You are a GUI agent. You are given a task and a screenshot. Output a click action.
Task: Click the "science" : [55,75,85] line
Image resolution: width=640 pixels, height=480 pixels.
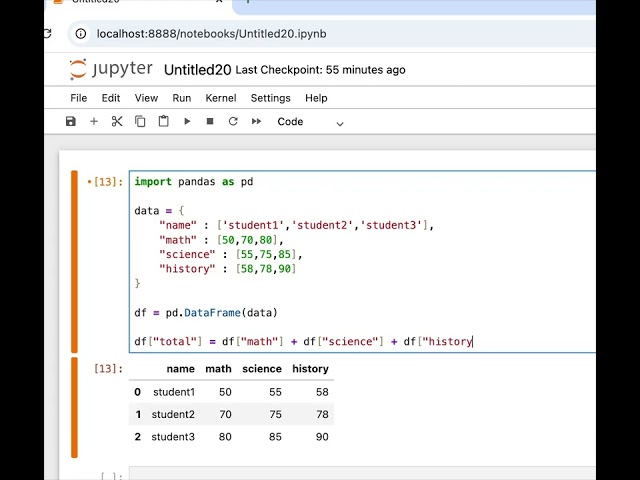[231, 254]
